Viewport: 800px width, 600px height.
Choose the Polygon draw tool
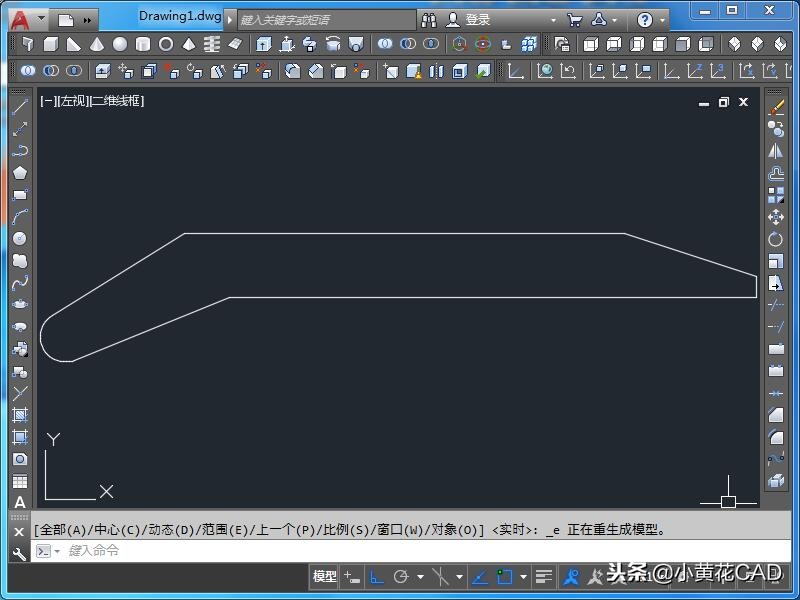19,173
